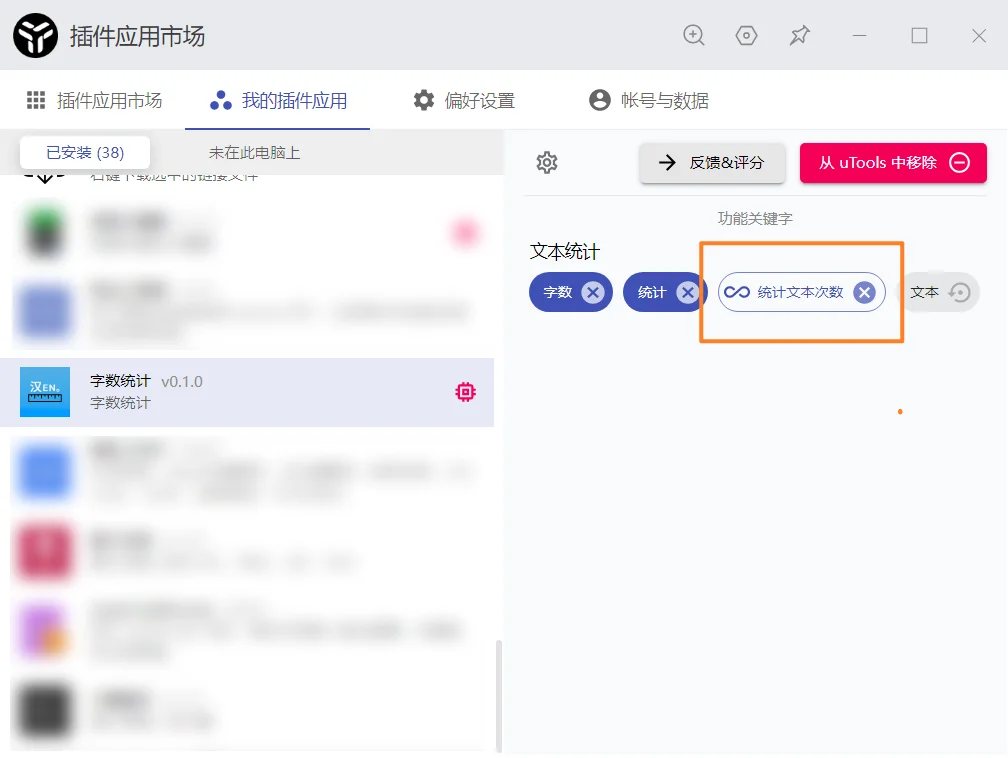Switch to 未在此电脑上 plugin list
The width and height of the screenshot is (1008, 758).
[254, 153]
